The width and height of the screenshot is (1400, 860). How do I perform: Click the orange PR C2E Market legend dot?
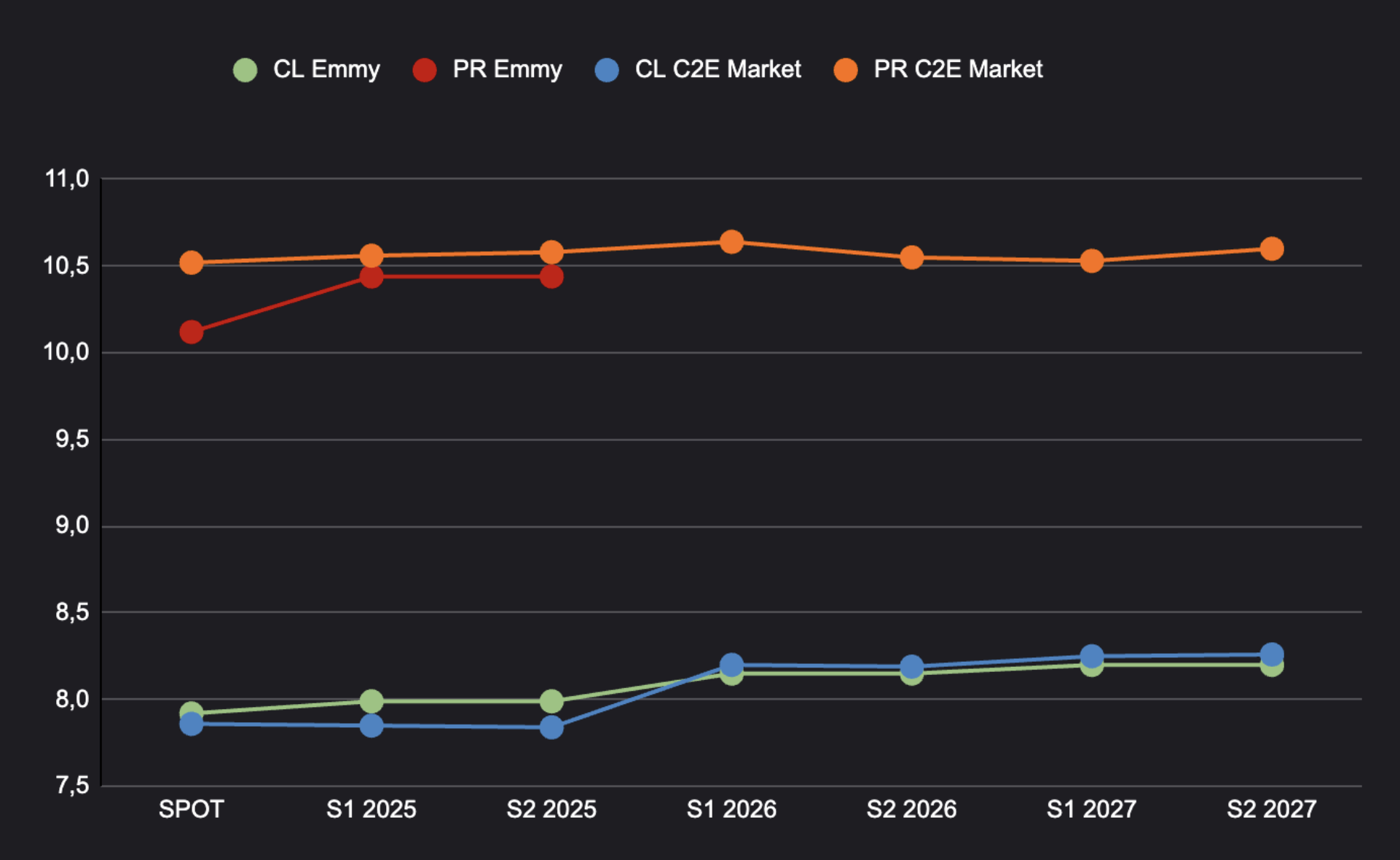click(846, 70)
